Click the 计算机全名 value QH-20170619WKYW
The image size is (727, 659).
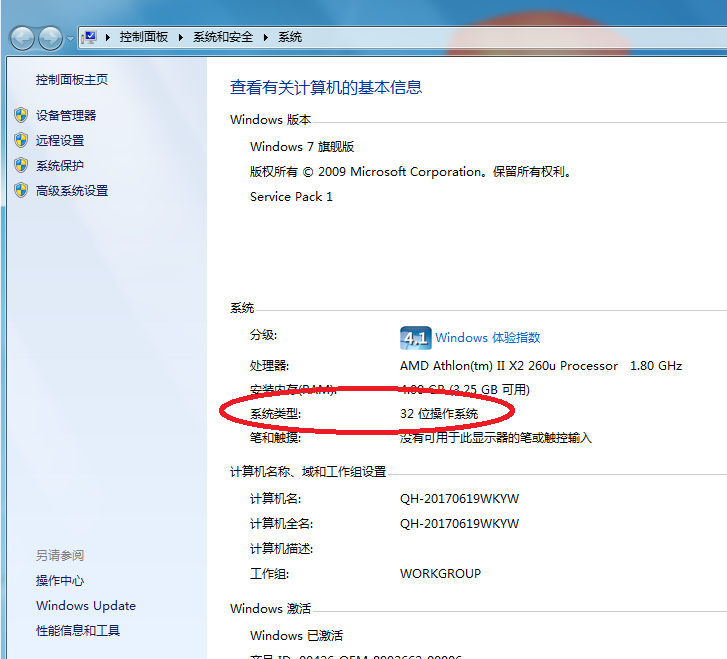[459, 524]
